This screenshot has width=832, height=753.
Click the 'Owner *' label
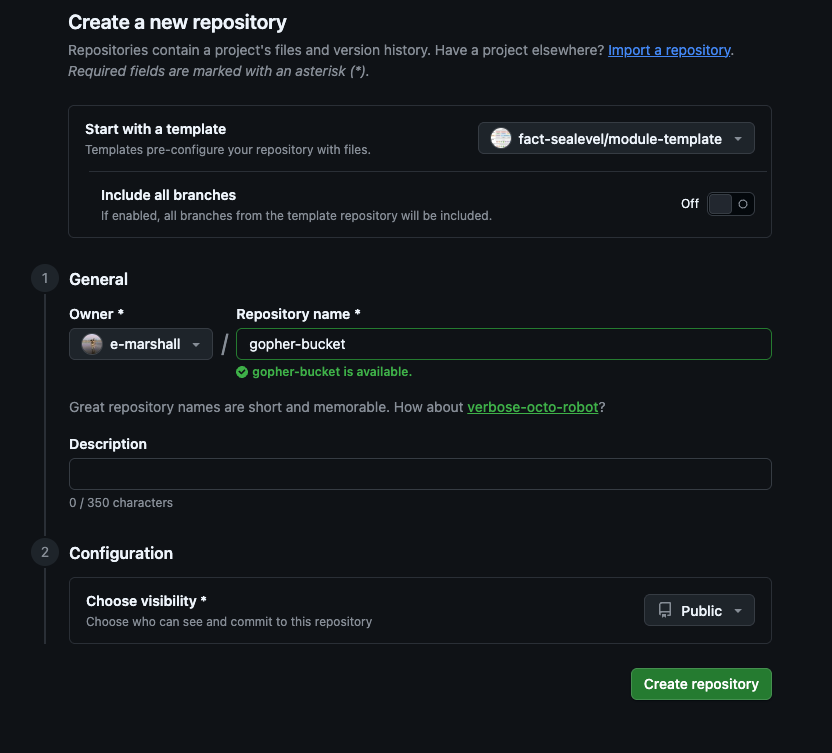point(97,314)
